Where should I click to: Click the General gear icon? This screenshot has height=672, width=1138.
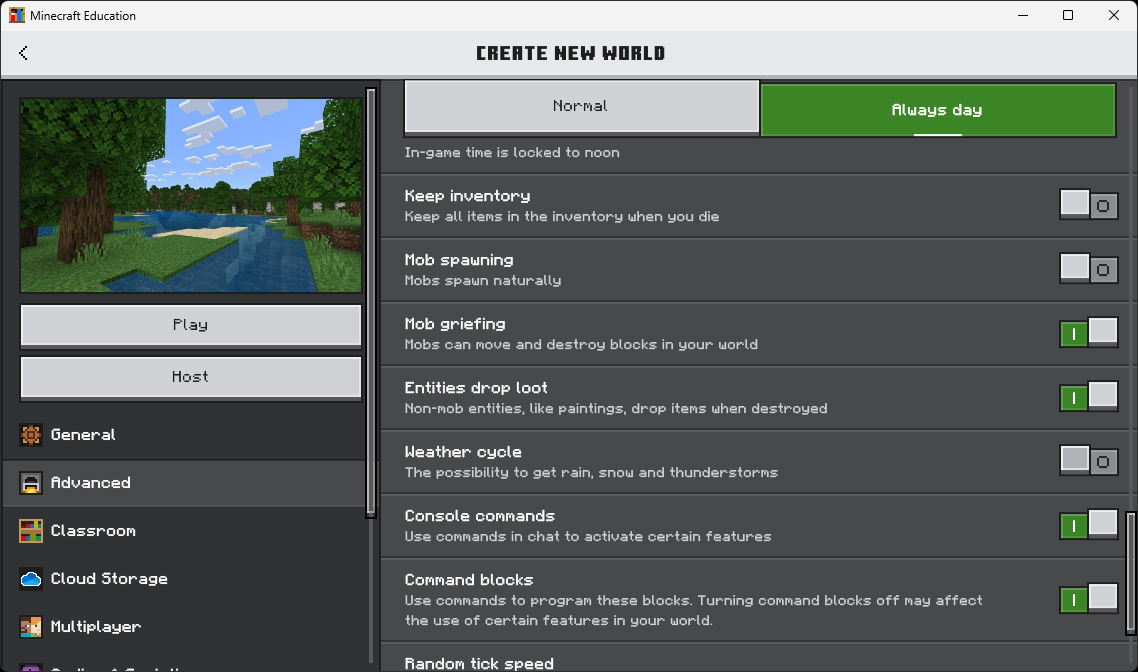30,435
